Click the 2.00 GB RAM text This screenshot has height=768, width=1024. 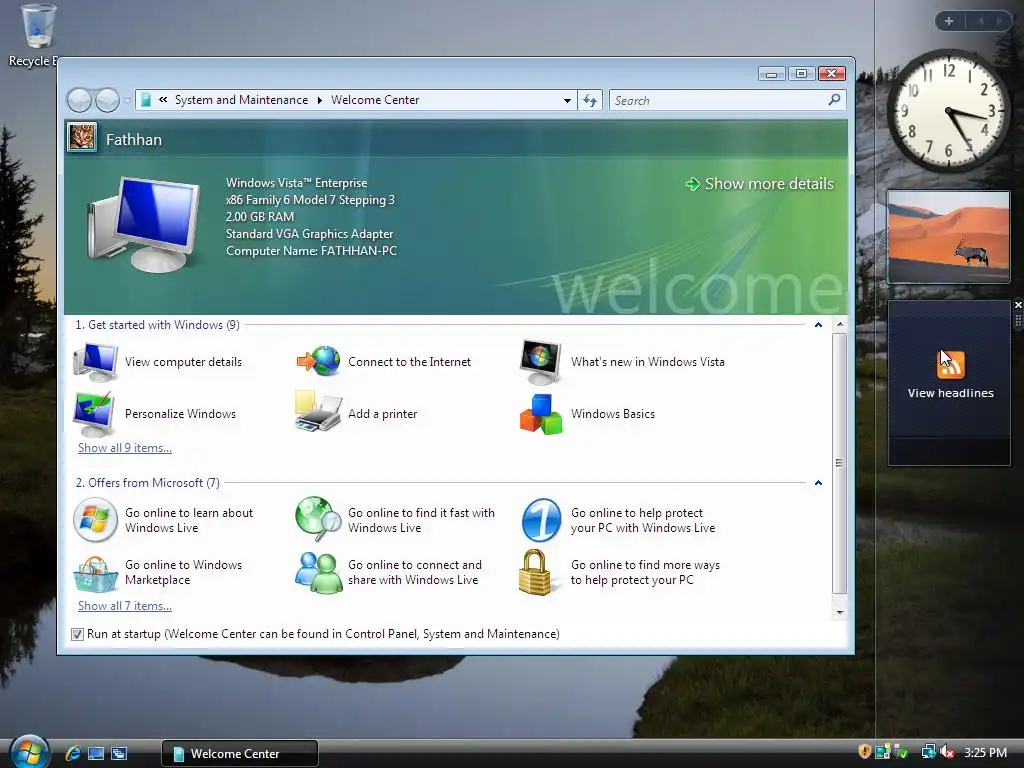tap(260, 217)
